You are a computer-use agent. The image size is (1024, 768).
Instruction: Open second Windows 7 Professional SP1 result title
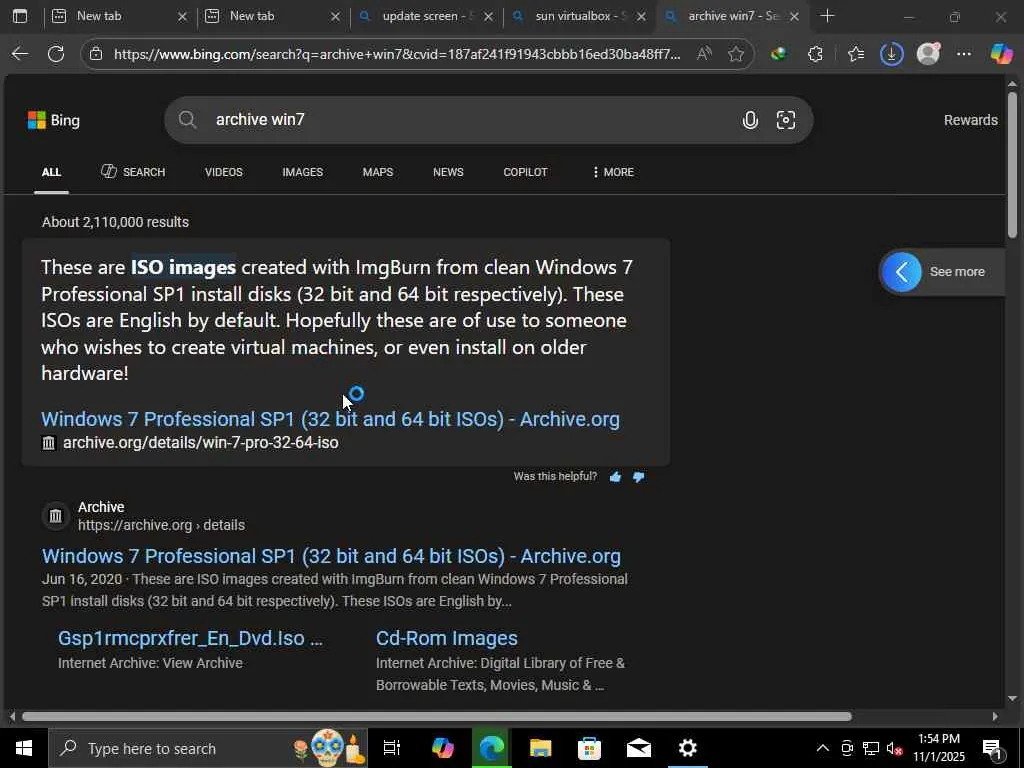point(331,556)
